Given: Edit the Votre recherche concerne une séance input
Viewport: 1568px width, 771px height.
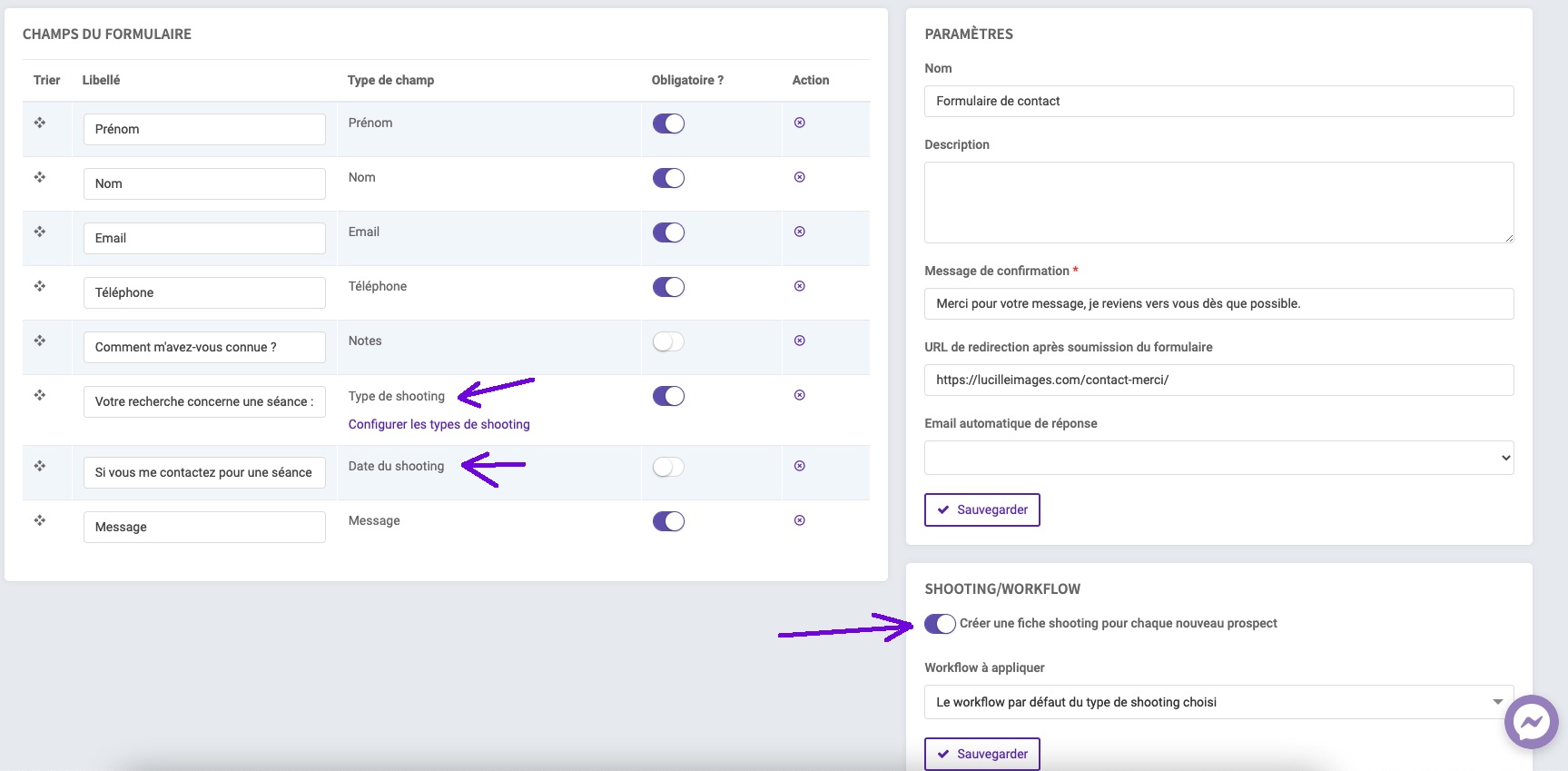Looking at the screenshot, I should pyautogui.click(x=204, y=401).
